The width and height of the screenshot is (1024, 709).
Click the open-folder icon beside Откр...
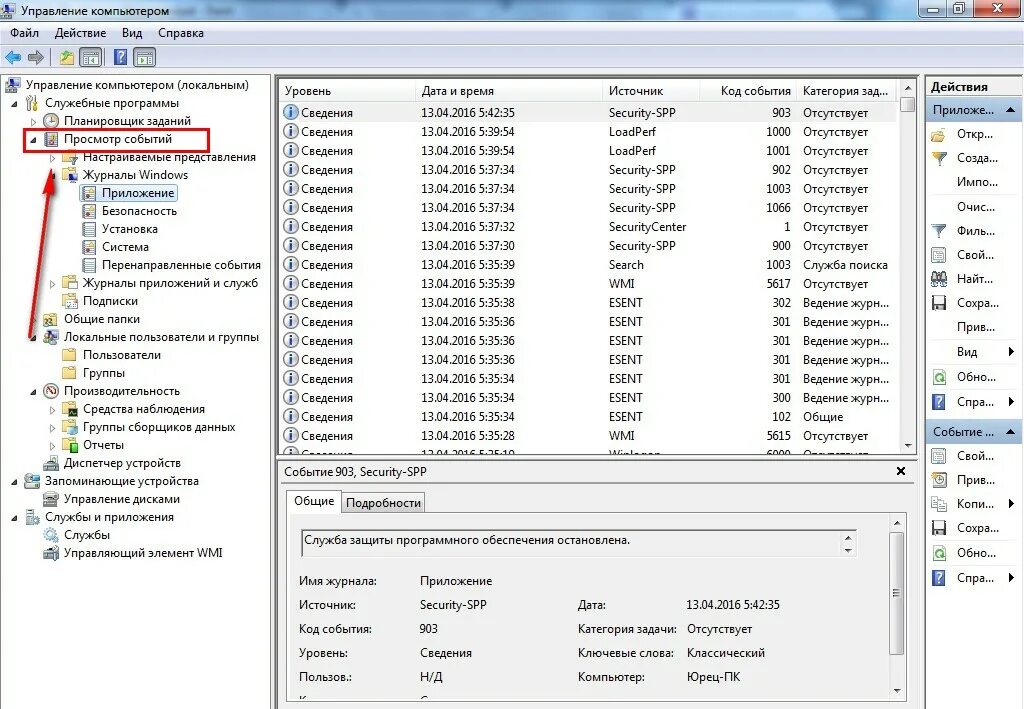click(x=938, y=134)
